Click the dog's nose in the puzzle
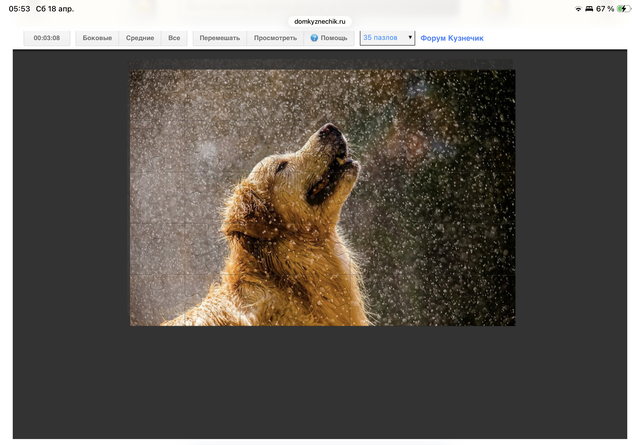The image size is (640, 445). (327, 130)
